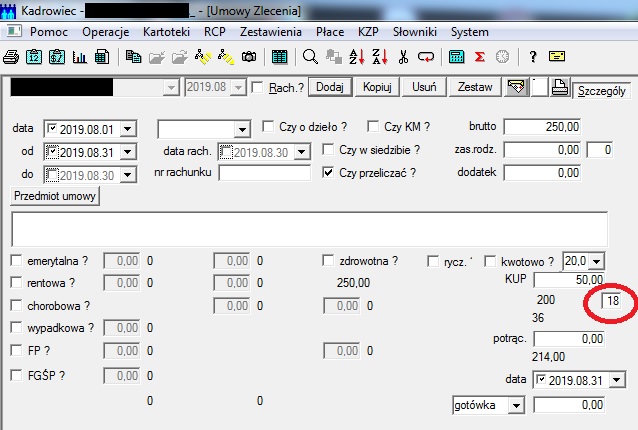Click the grayed clock icon

(x=503, y=57)
